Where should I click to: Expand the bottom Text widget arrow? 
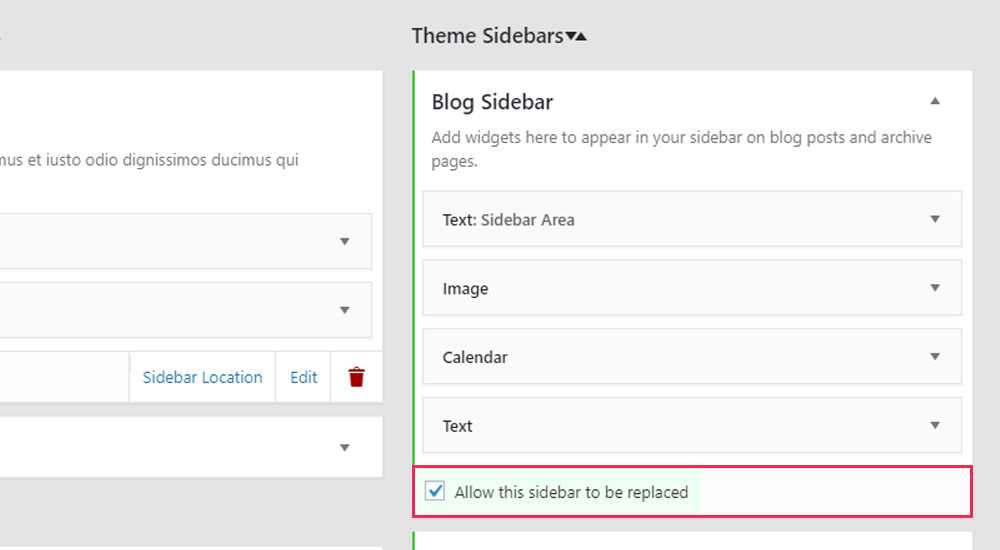(x=934, y=426)
